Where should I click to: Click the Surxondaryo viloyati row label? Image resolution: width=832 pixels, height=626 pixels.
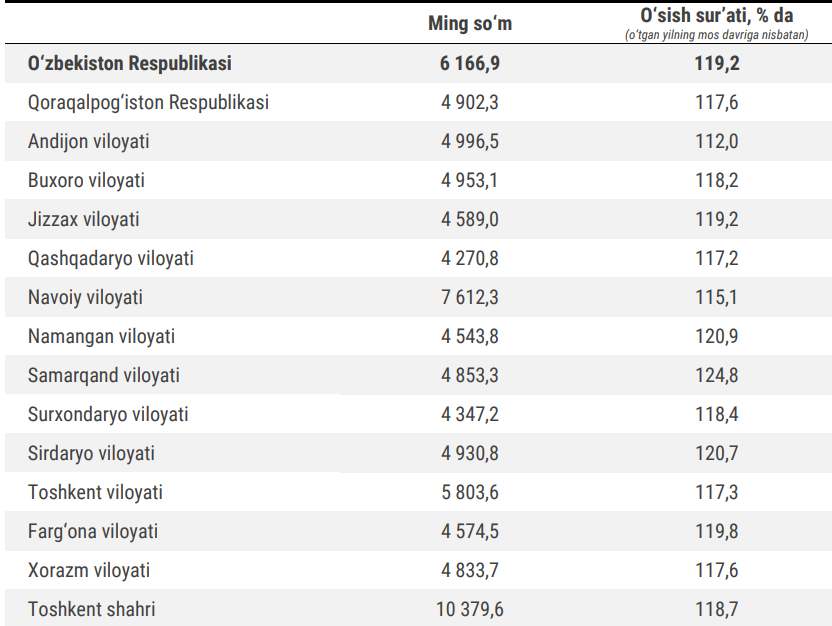[x=108, y=414]
